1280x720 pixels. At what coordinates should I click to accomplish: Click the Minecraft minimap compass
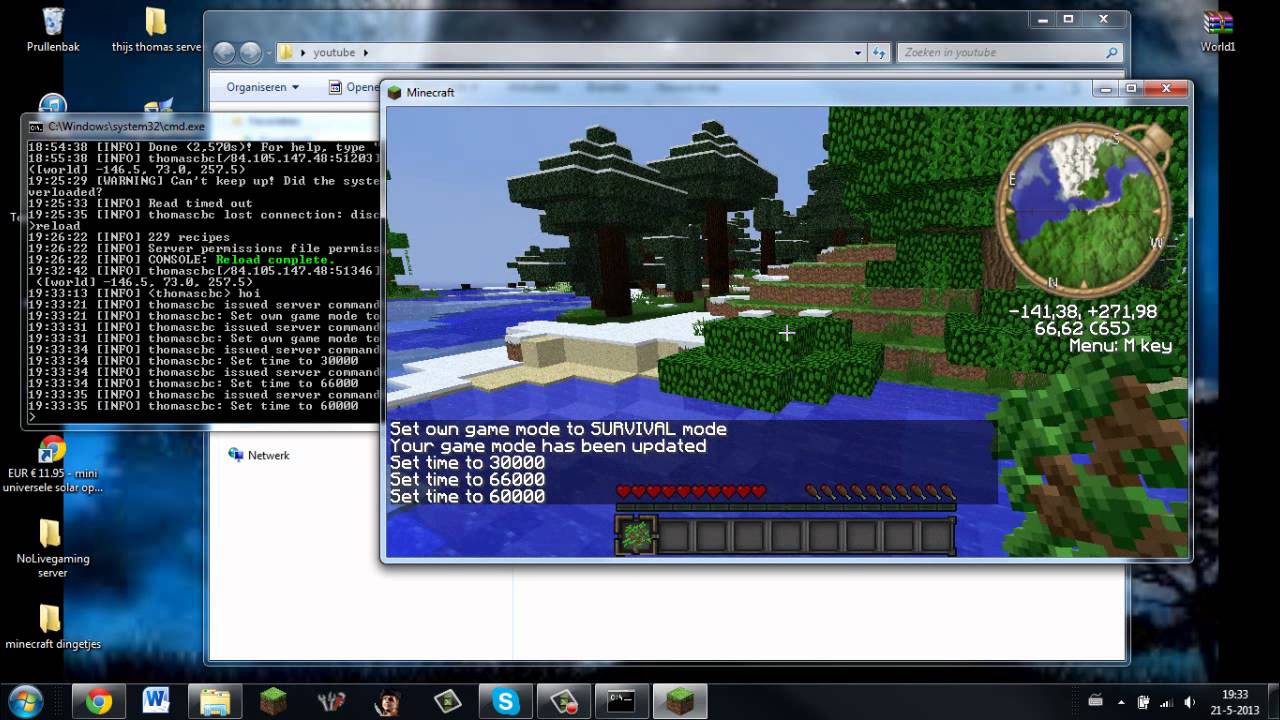pos(1087,207)
